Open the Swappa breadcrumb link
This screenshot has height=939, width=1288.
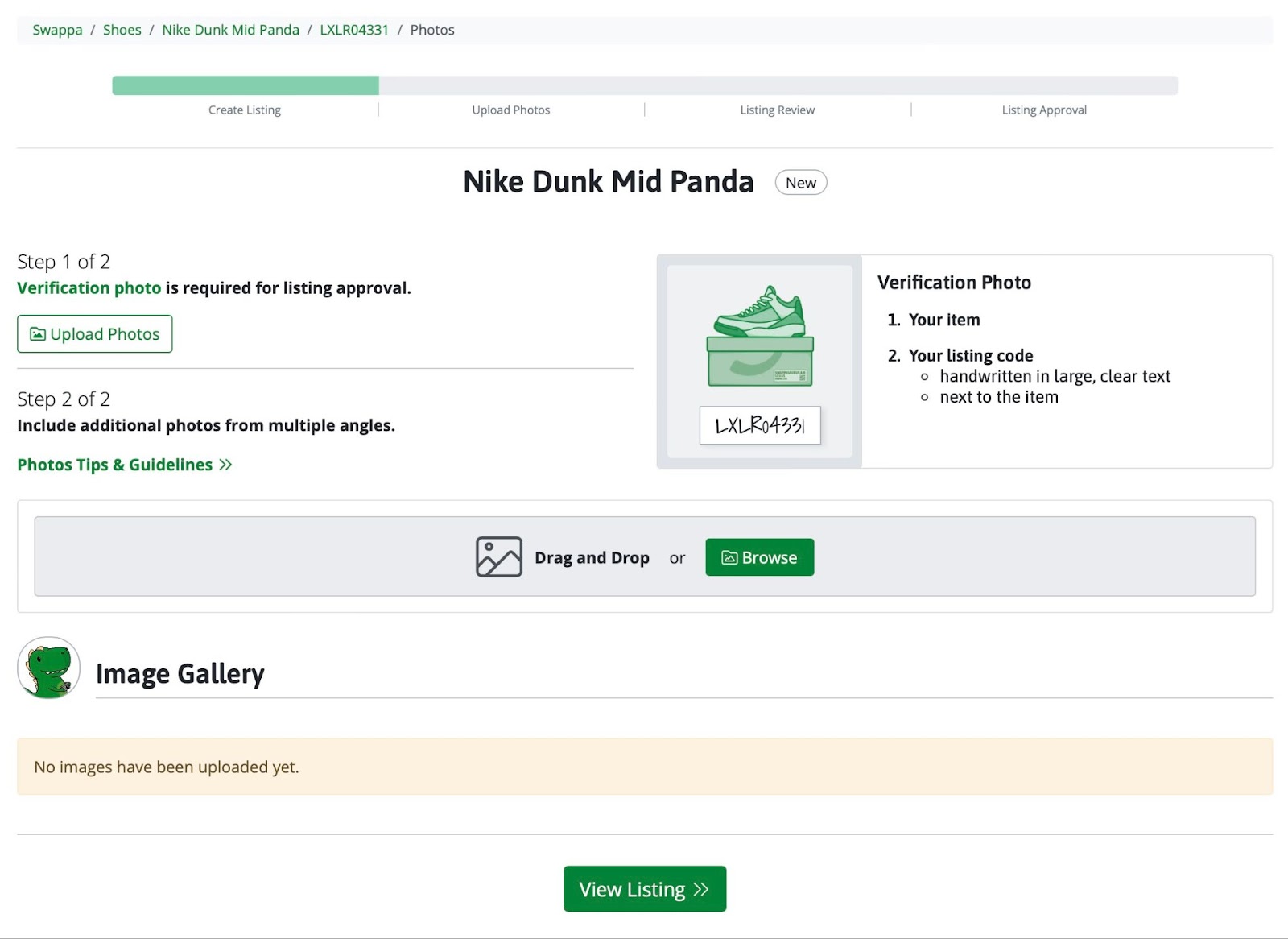pos(57,30)
